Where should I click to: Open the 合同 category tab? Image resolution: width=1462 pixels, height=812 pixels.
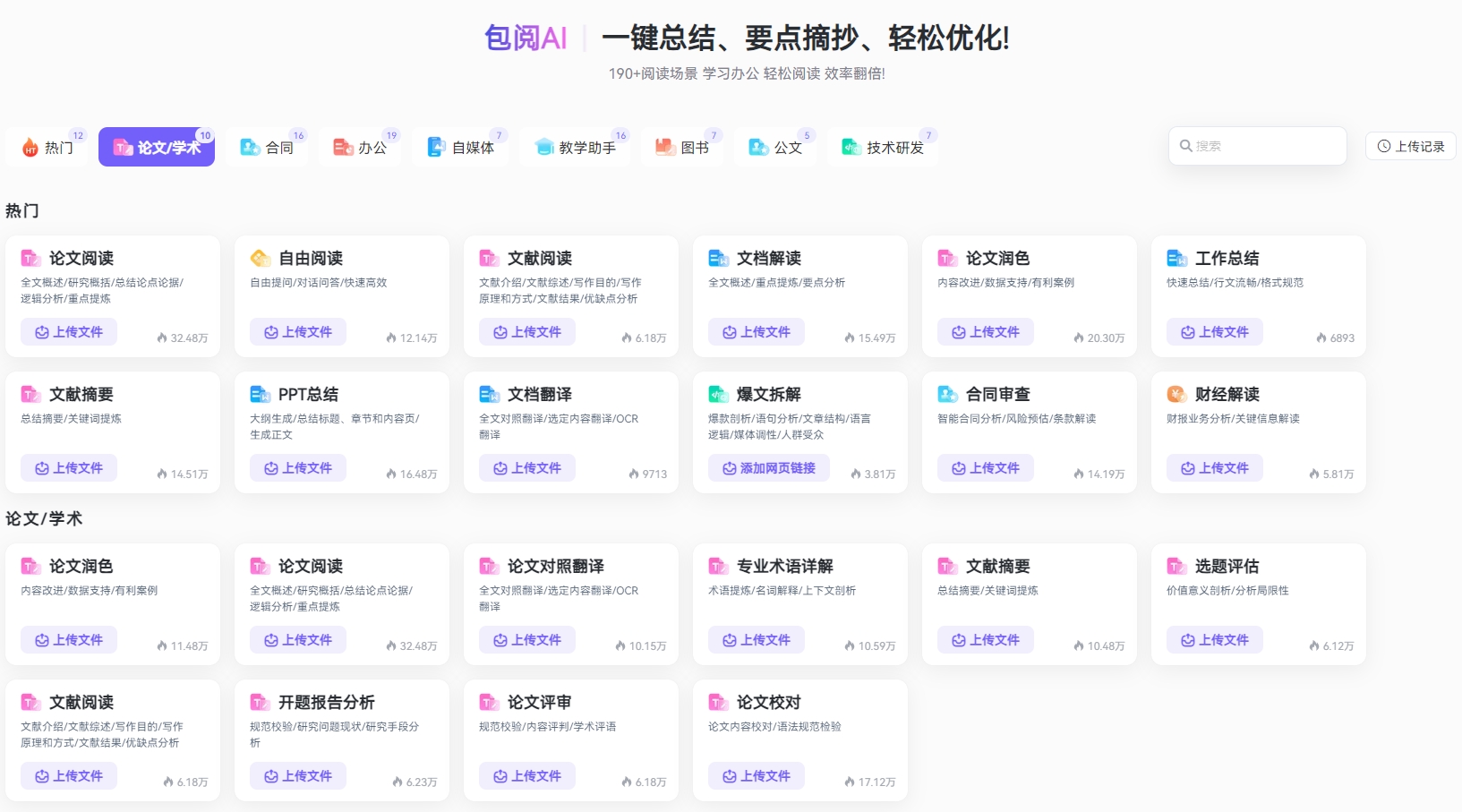click(x=268, y=148)
